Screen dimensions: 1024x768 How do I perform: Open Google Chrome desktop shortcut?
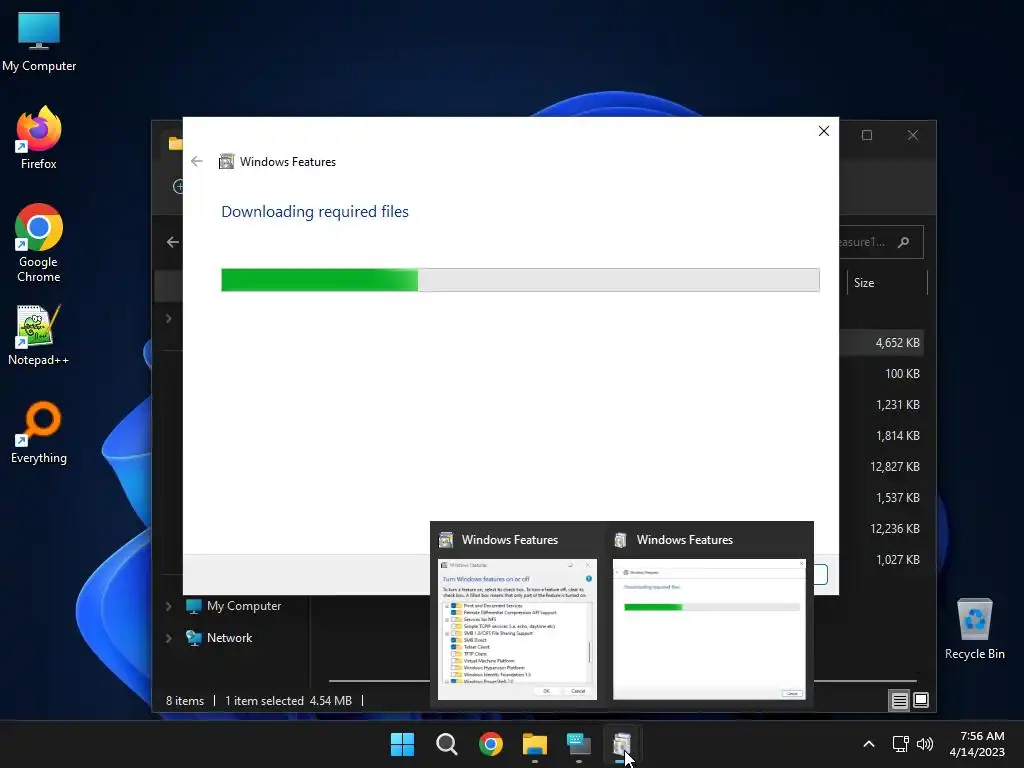[39, 243]
